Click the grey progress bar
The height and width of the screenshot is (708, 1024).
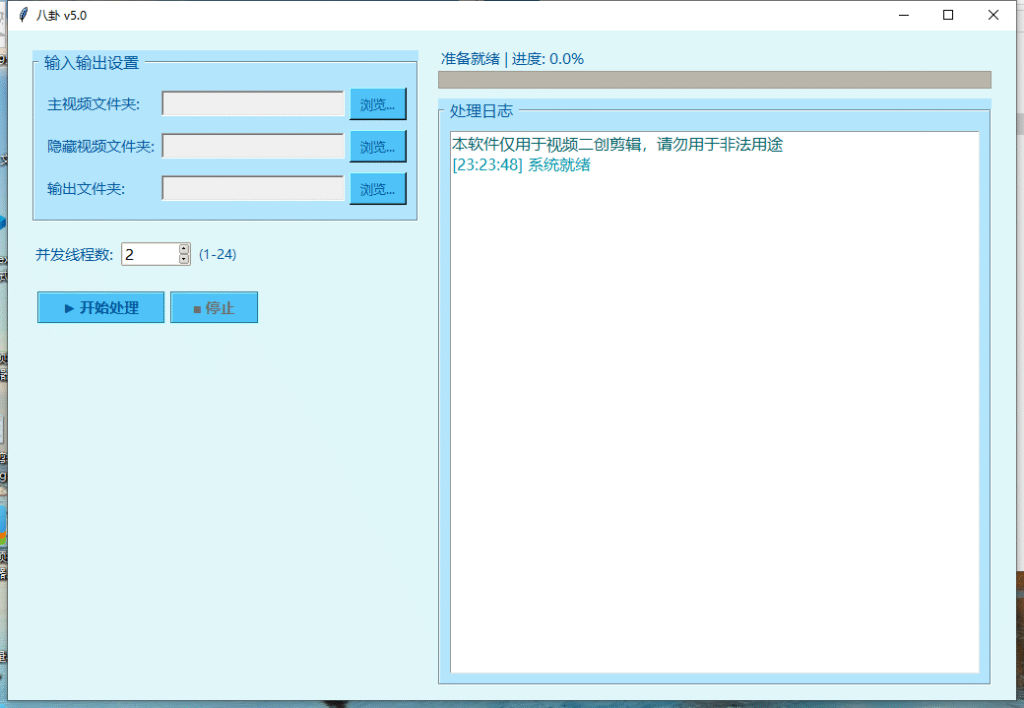click(x=714, y=80)
